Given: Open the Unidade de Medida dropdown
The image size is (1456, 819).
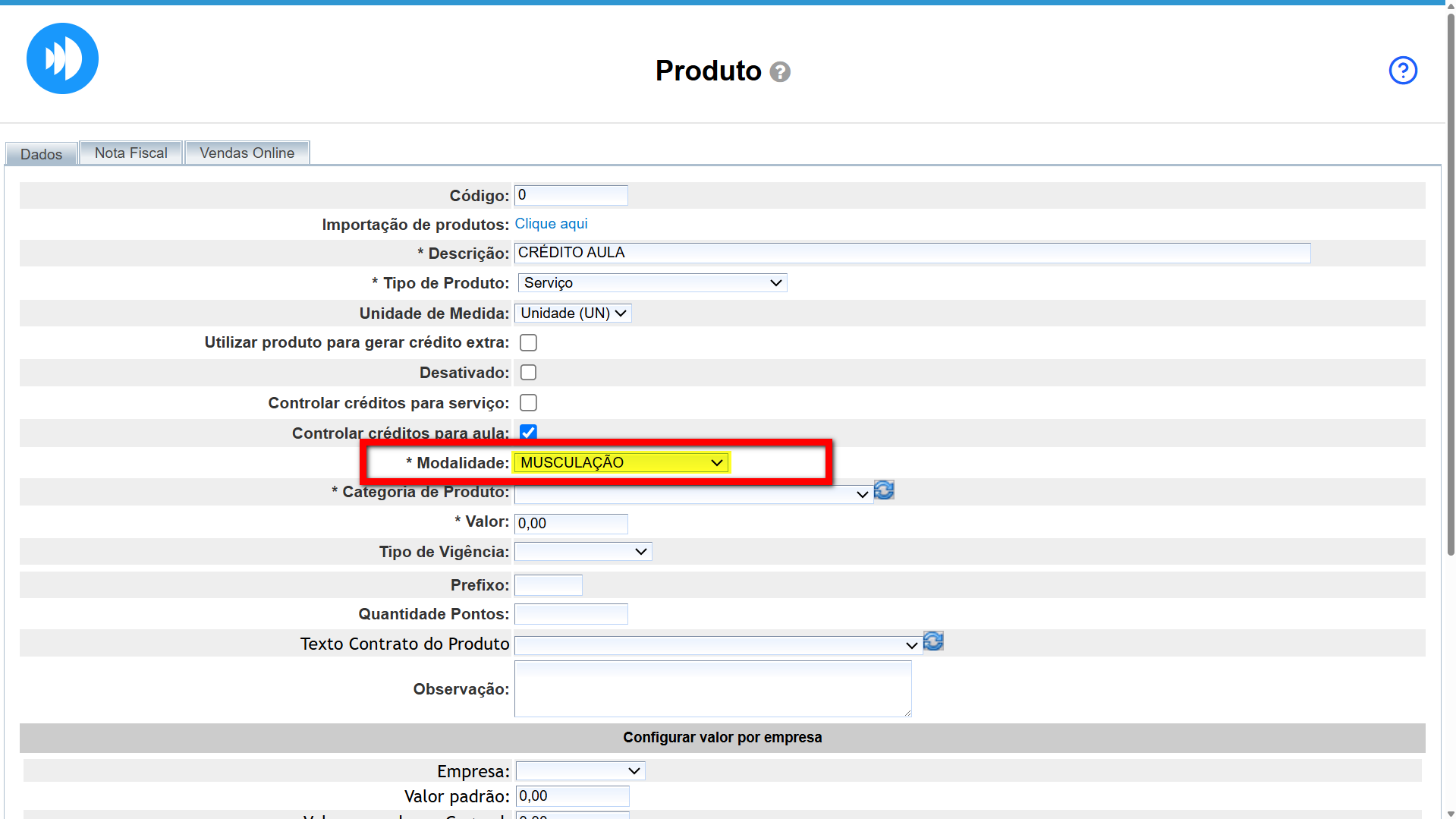Looking at the screenshot, I should [x=573, y=313].
